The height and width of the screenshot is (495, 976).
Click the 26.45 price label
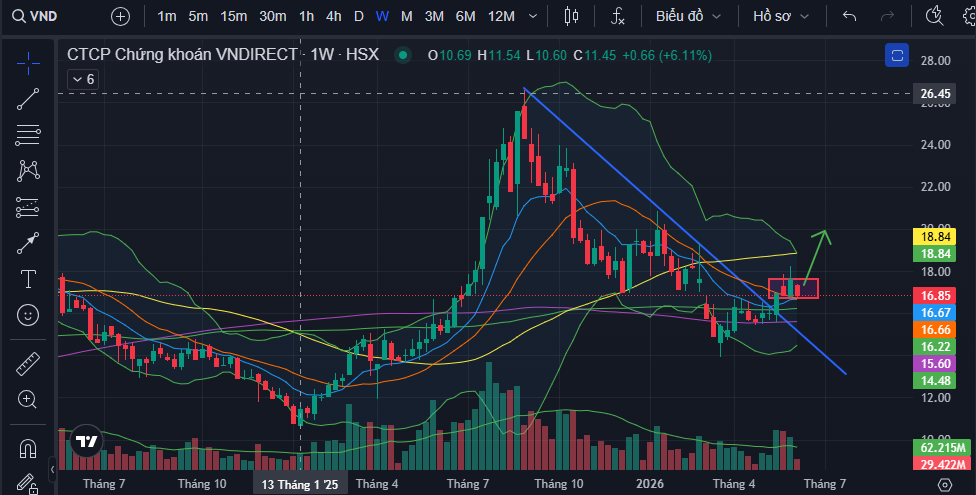(935, 93)
